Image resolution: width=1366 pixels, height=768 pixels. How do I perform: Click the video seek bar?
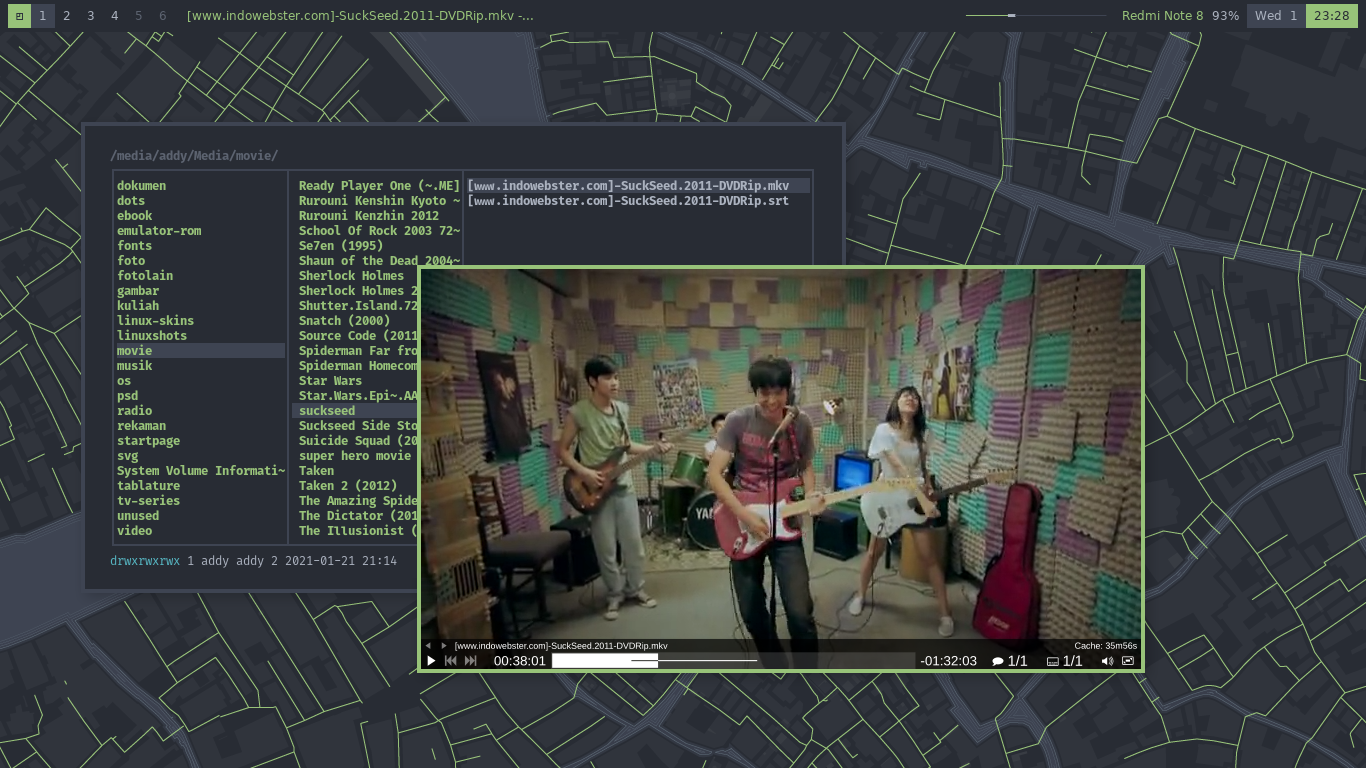tap(733, 661)
